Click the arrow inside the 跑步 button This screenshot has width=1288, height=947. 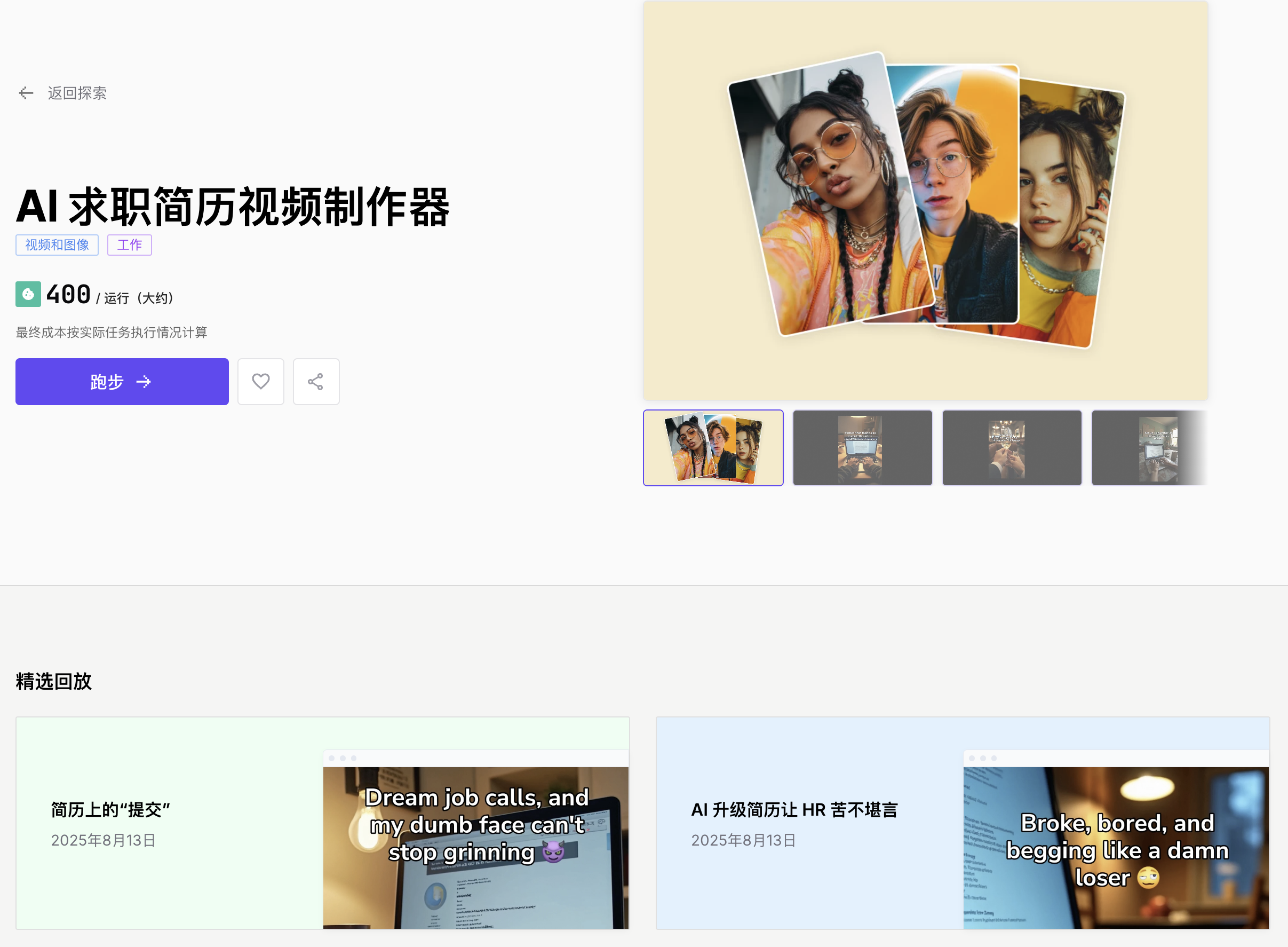[x=144, y=382]
